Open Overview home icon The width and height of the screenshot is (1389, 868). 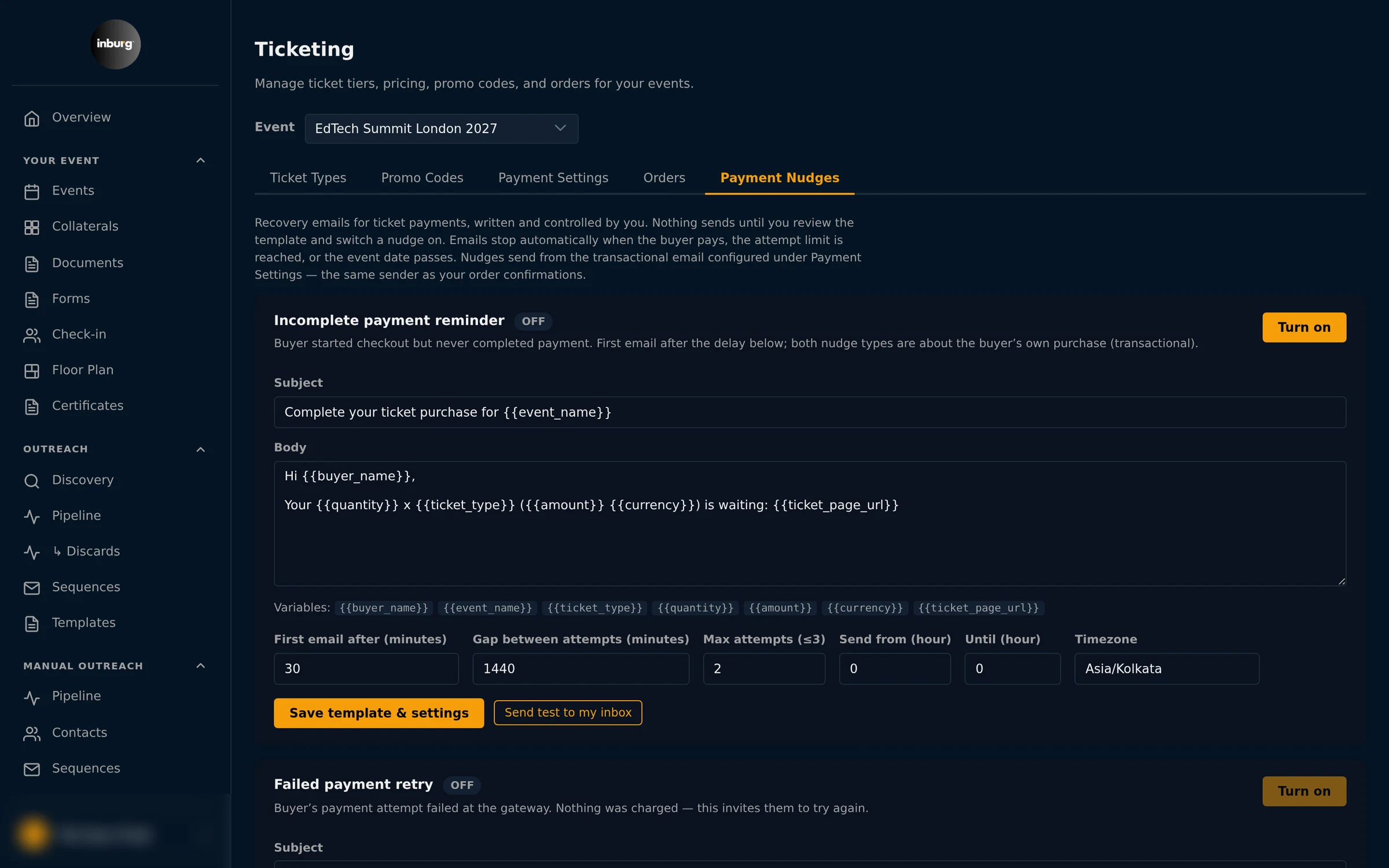32,118
